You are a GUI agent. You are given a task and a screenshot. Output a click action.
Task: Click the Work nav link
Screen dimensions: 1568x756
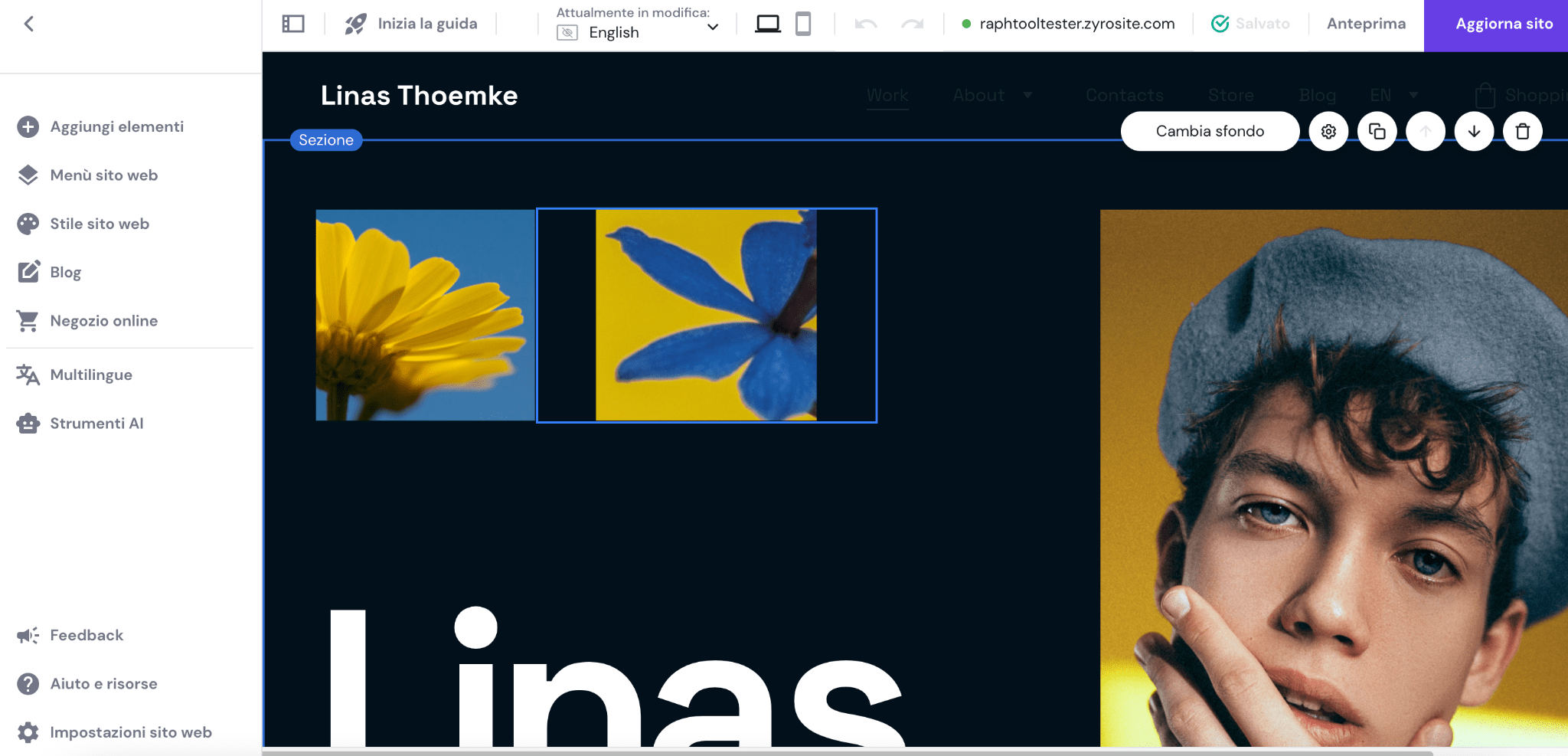click(x=887, y=96)
